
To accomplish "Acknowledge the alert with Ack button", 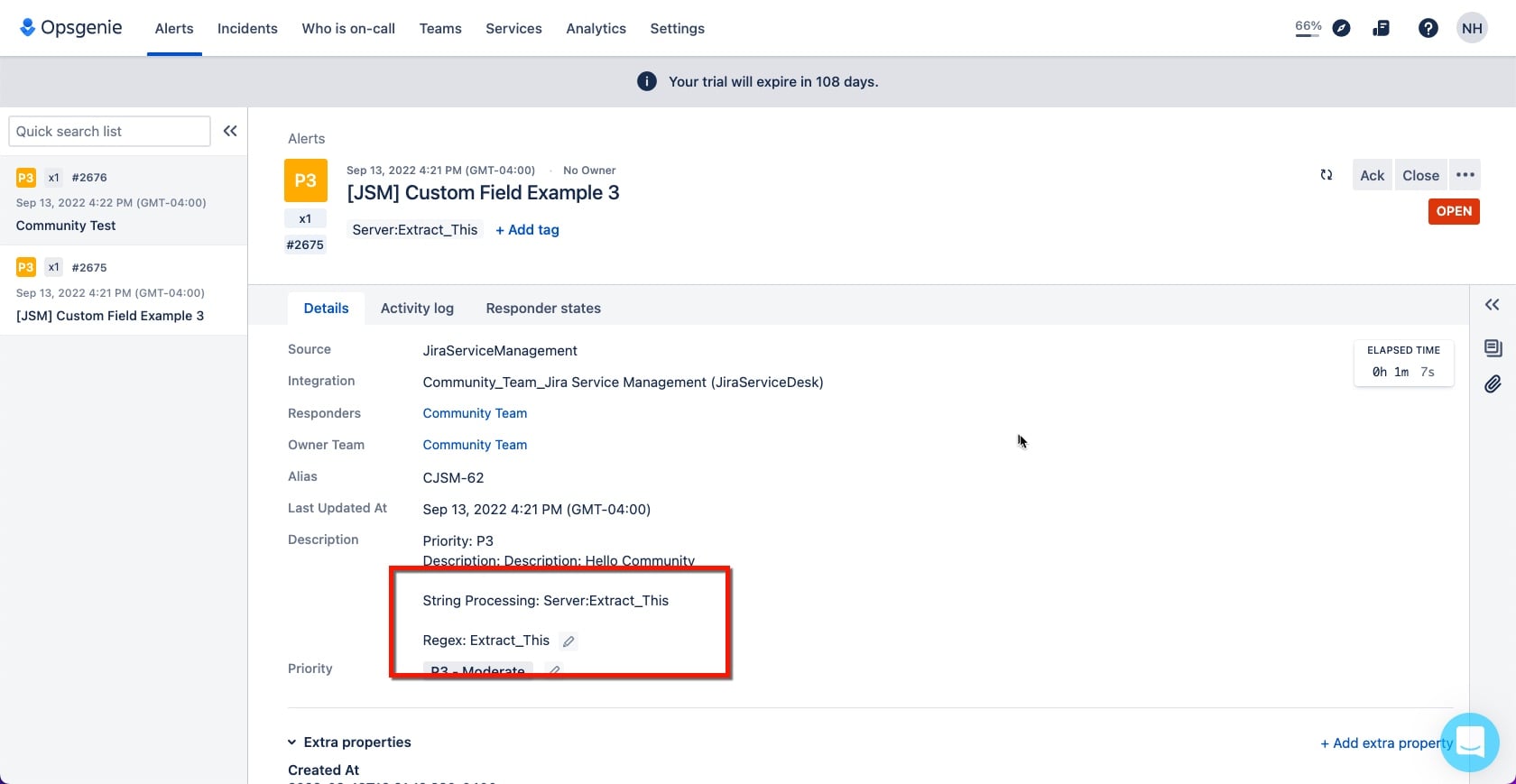I will [1372, 175].
